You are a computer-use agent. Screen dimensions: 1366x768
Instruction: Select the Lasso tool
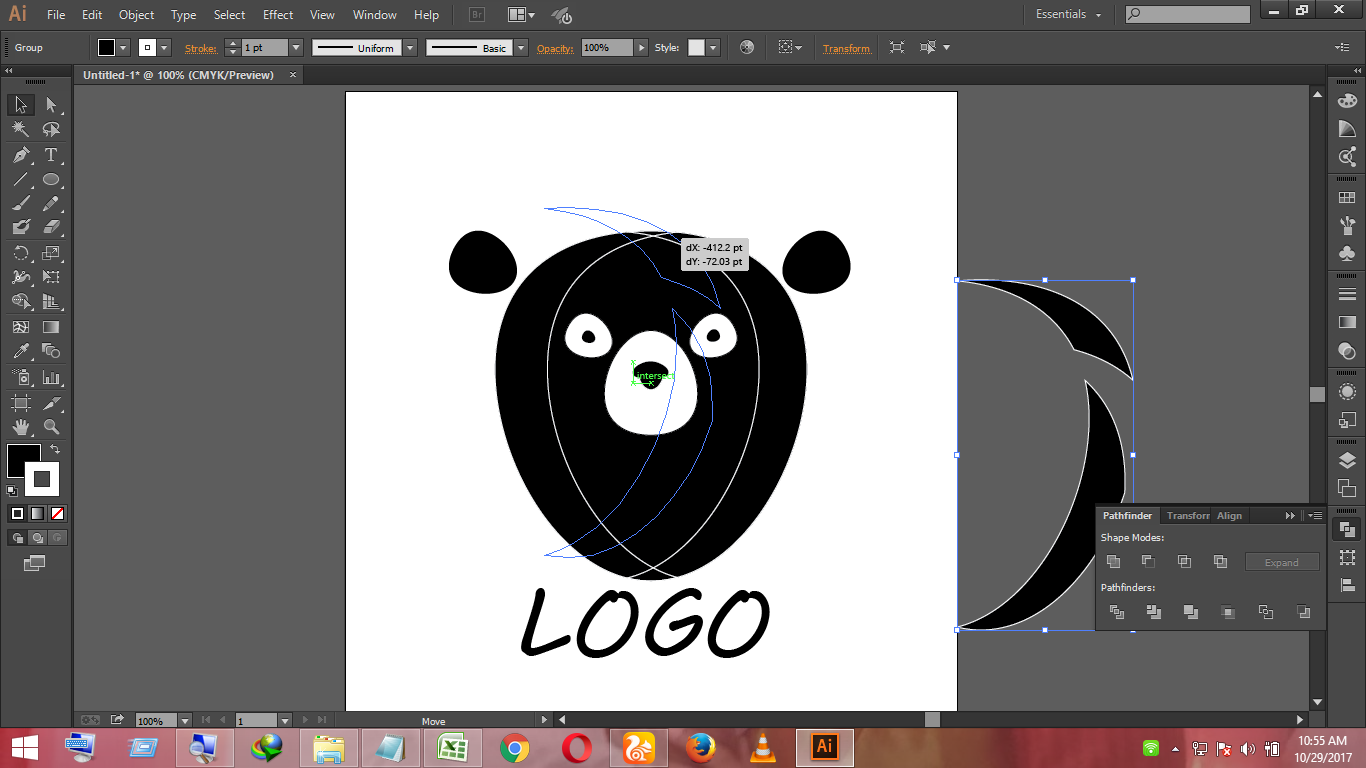tap(51, 130)
